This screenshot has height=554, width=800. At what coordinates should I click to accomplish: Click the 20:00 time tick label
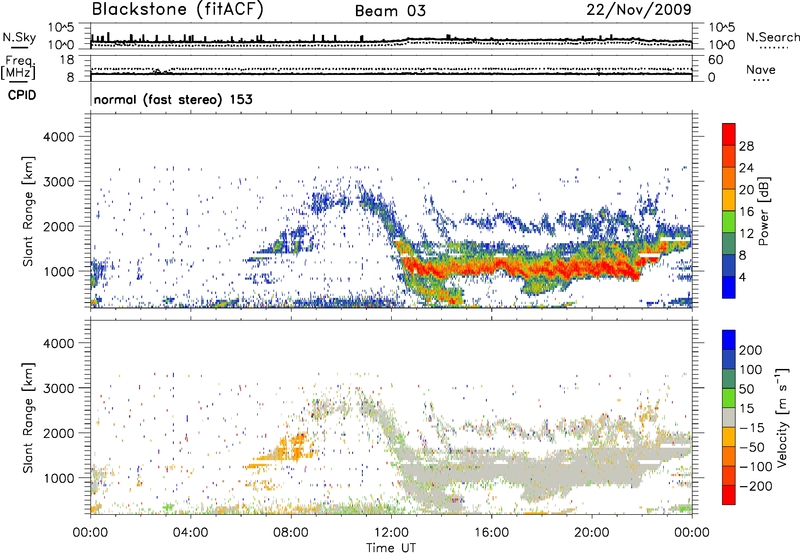(591, 533)
